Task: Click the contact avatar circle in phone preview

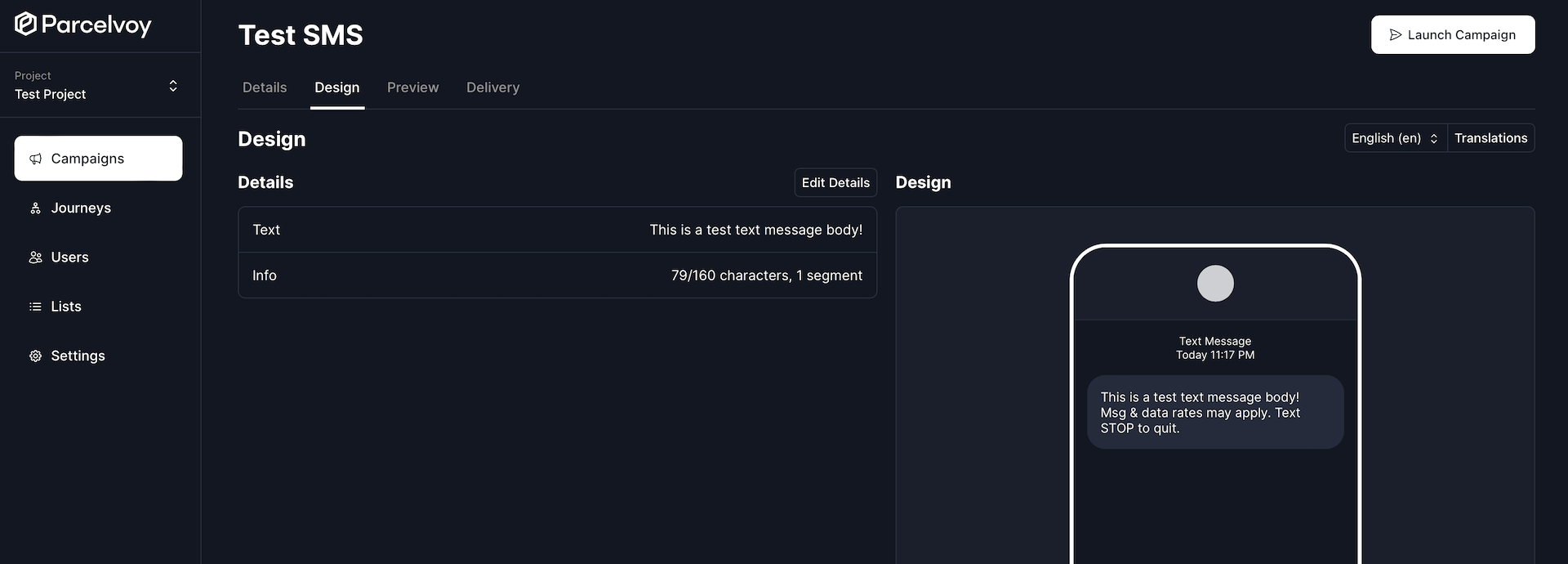Action: [1214, 284]
